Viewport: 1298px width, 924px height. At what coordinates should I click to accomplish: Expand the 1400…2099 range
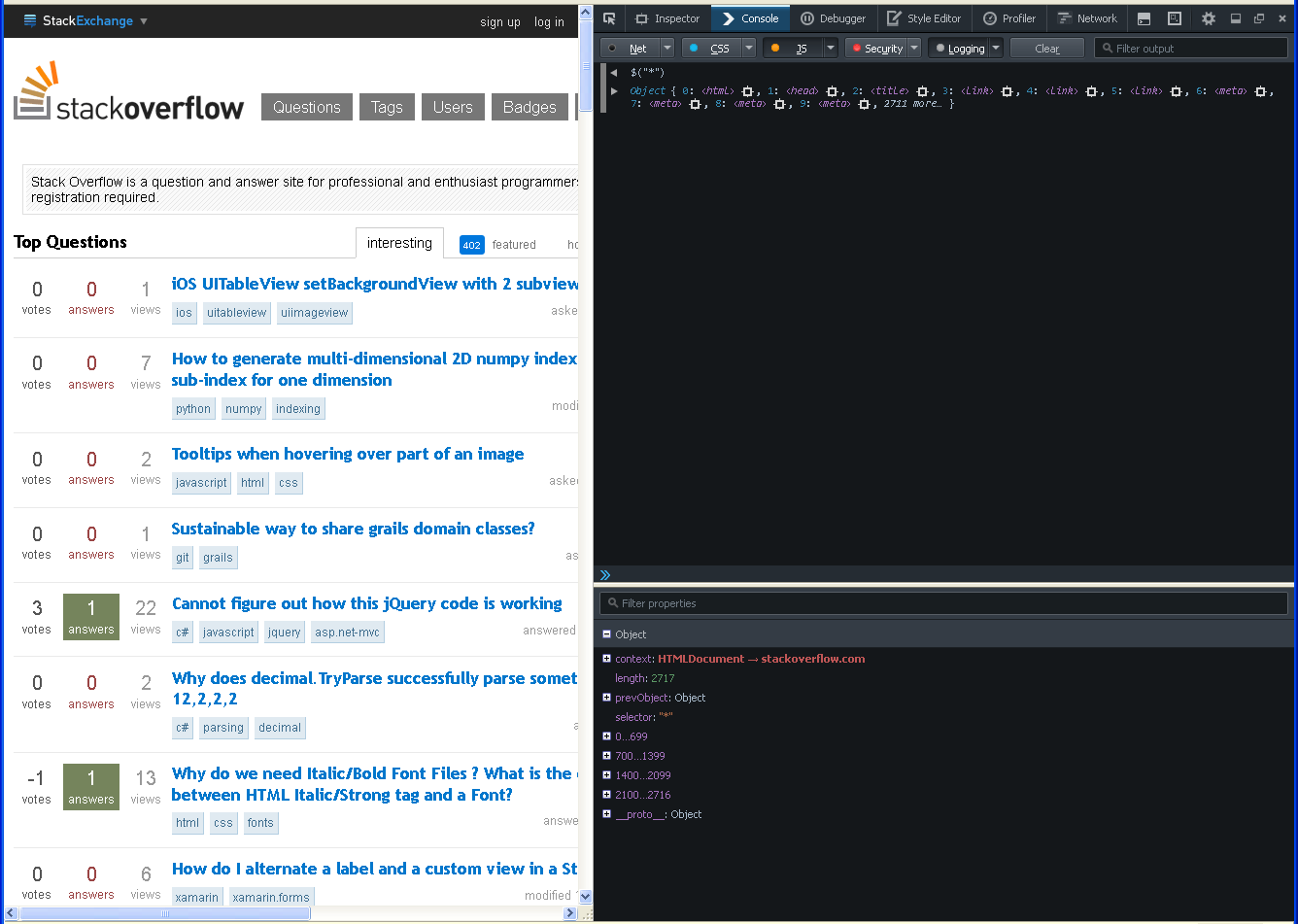coord(606,775)
